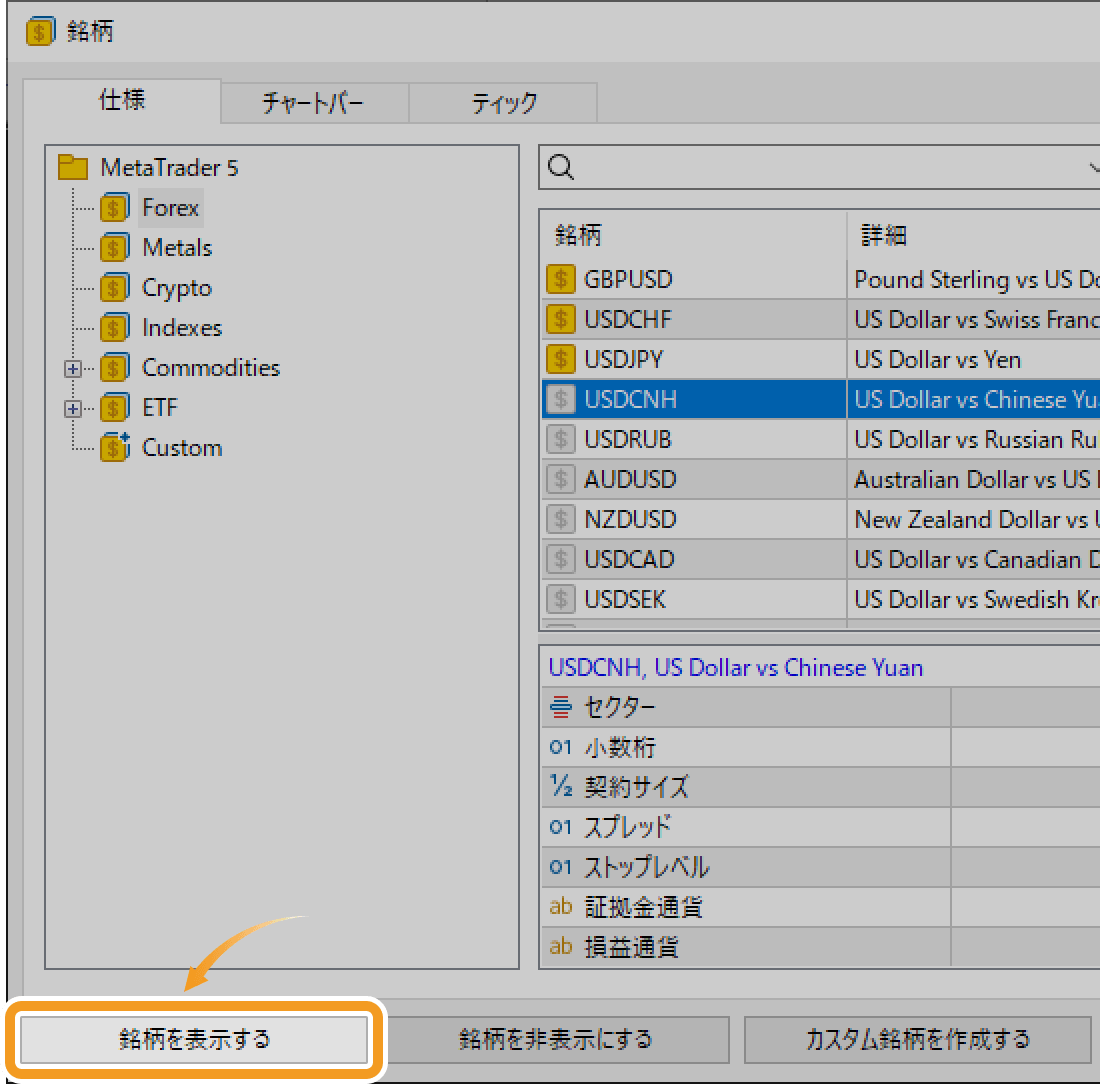The image size is (1100, 1084).
Task: Click the gold USDCHF symbol icon
Action: click(561, 319)
